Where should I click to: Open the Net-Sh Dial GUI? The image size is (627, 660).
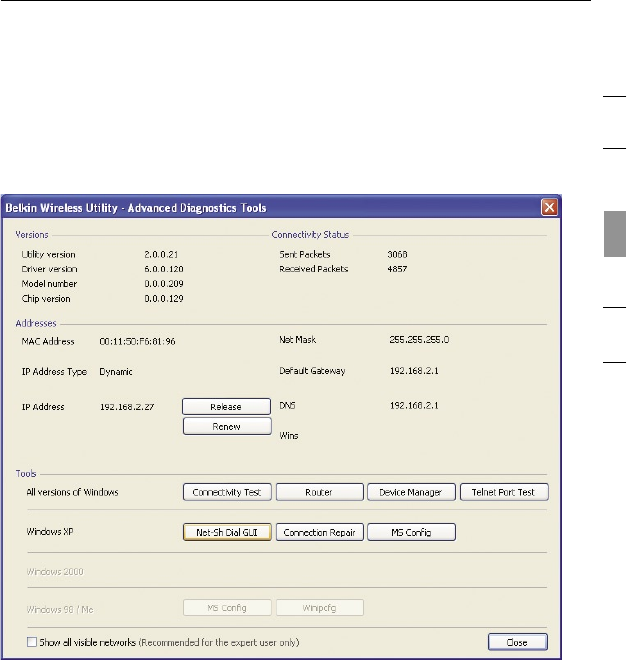pos(228,532)
